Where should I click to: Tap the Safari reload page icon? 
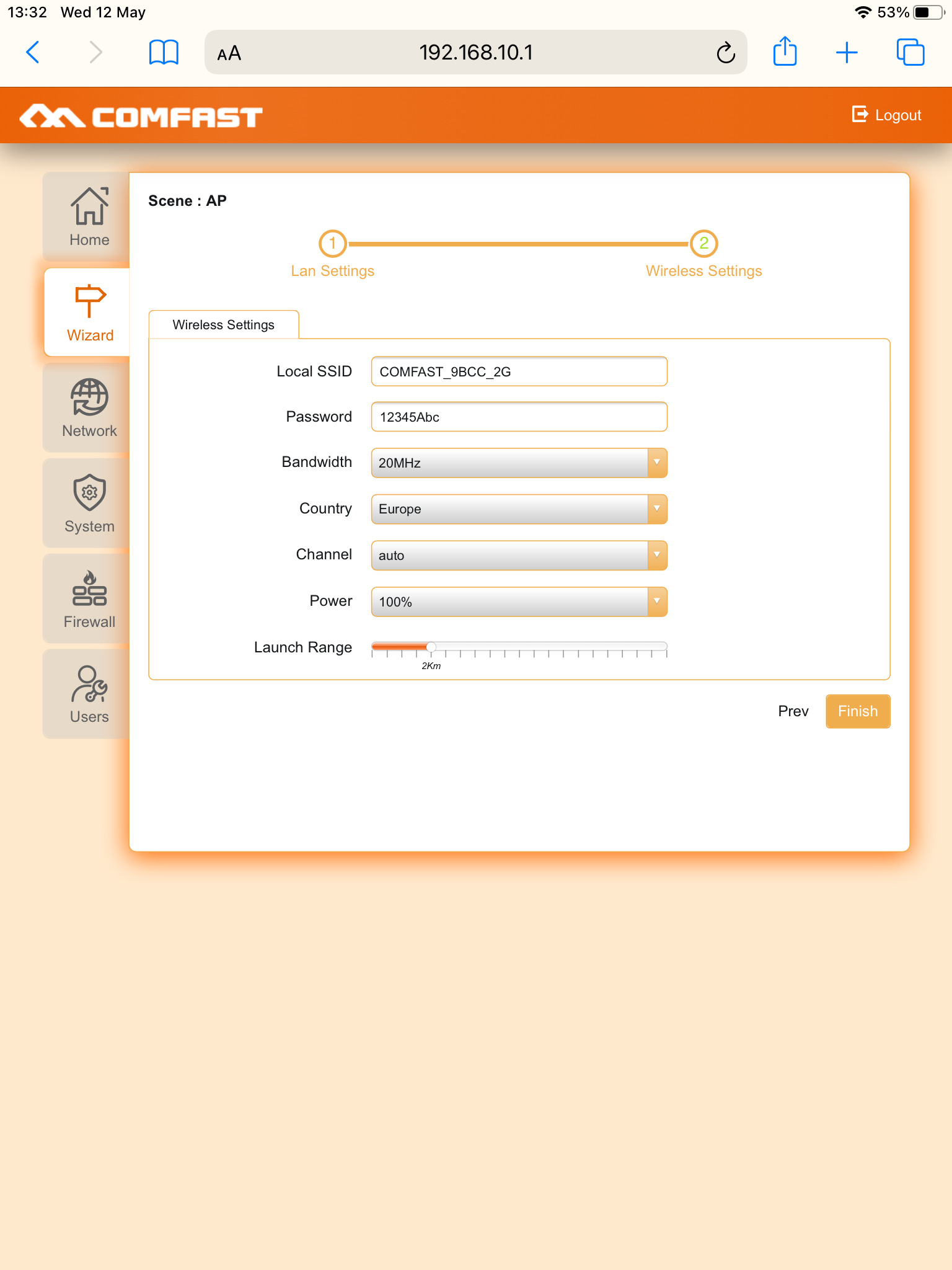(725, 53)
